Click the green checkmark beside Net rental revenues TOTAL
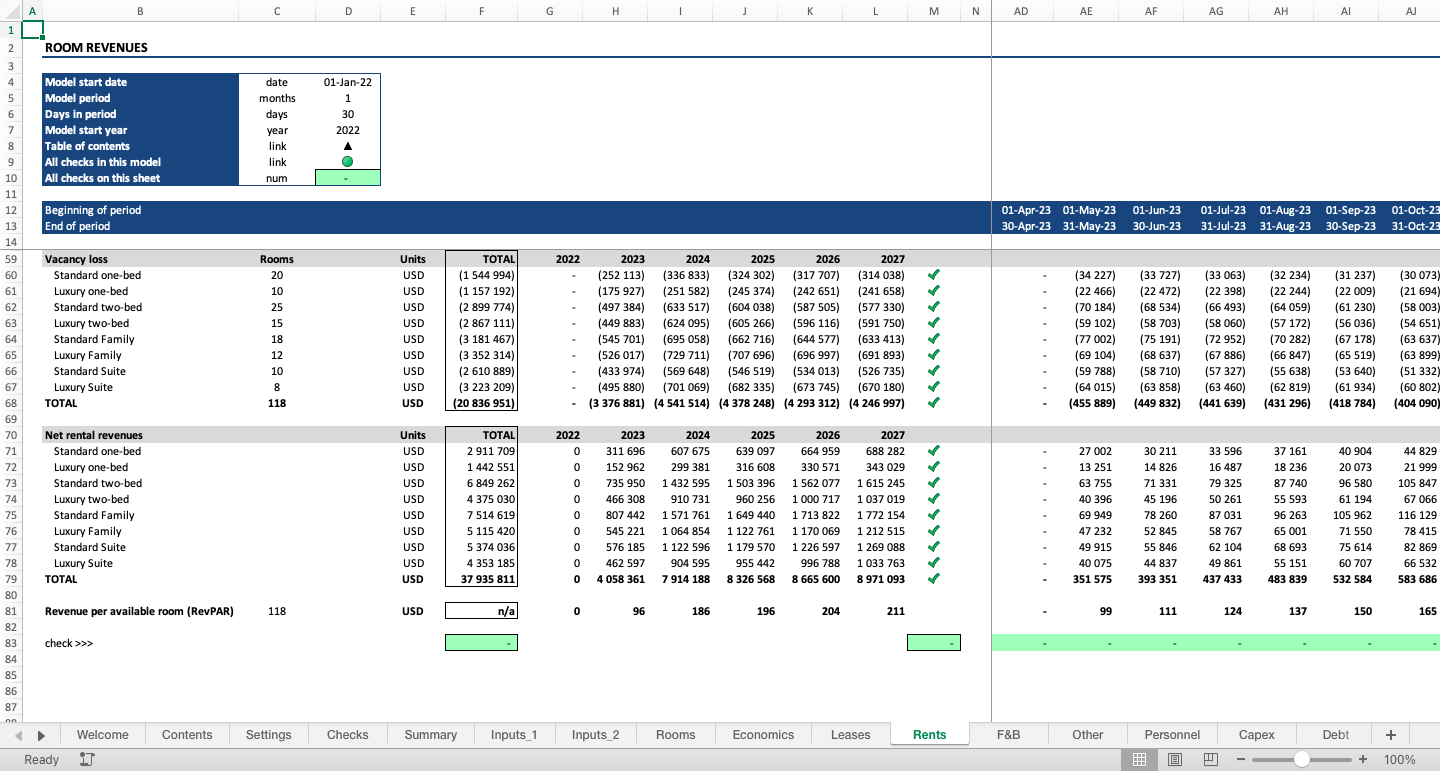Viewport: 1440px width, 771px height. pos(933,579)
